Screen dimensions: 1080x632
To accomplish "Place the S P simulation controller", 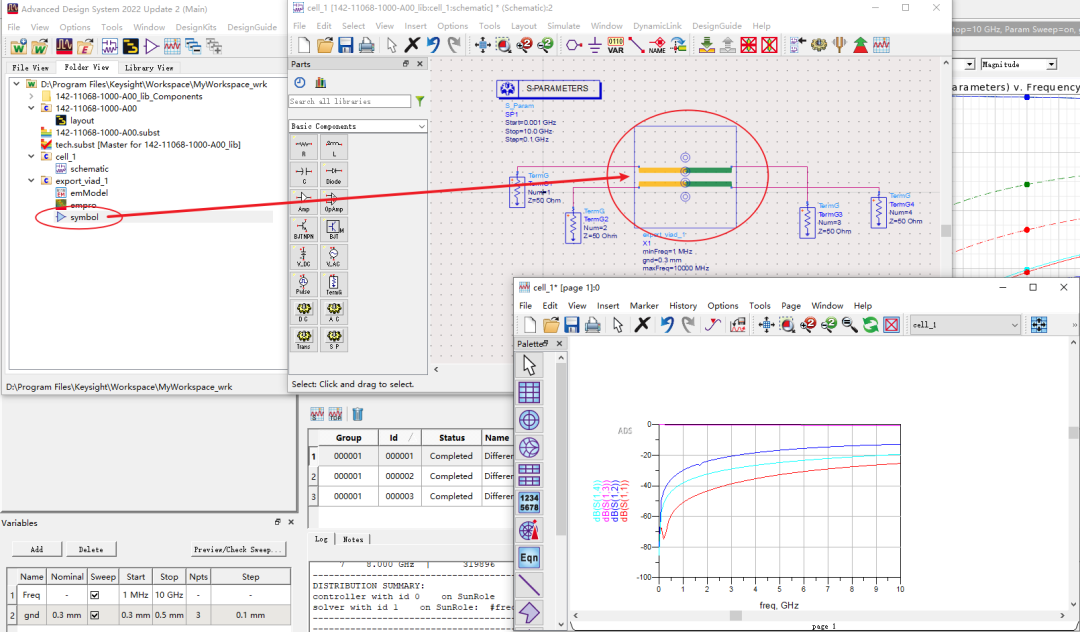I will (333, 339).
